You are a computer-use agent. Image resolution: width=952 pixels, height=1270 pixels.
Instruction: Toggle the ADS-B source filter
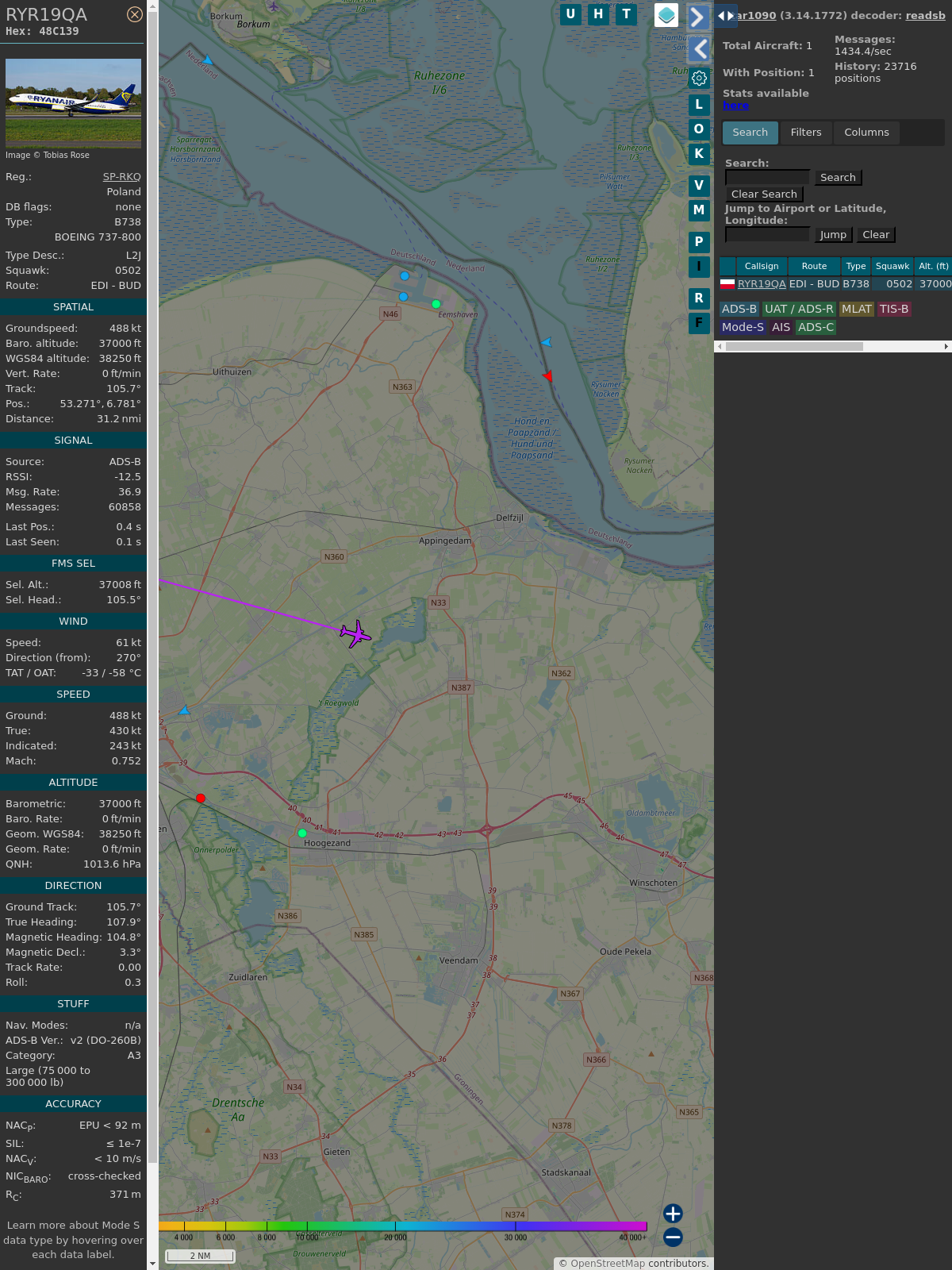(x=739, y=309)
